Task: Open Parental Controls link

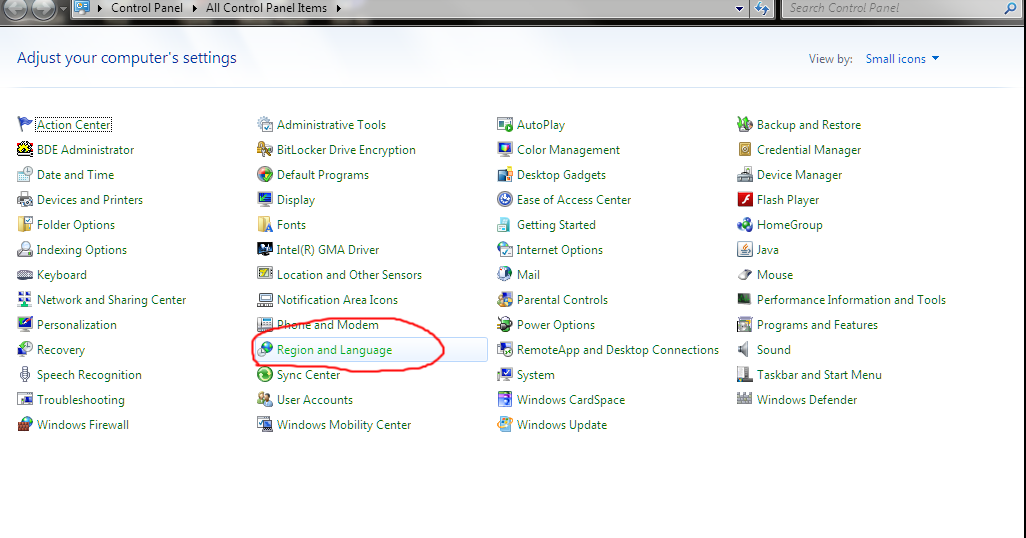Action: (x=562, y=300)
